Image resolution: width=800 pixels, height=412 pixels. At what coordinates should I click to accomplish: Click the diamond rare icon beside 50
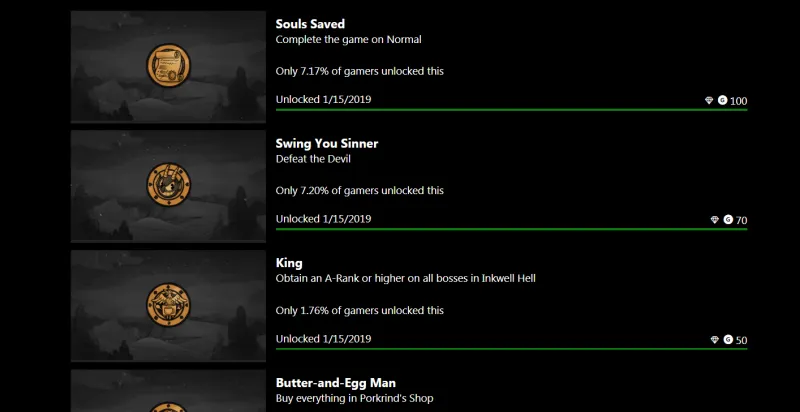[714, 340]
